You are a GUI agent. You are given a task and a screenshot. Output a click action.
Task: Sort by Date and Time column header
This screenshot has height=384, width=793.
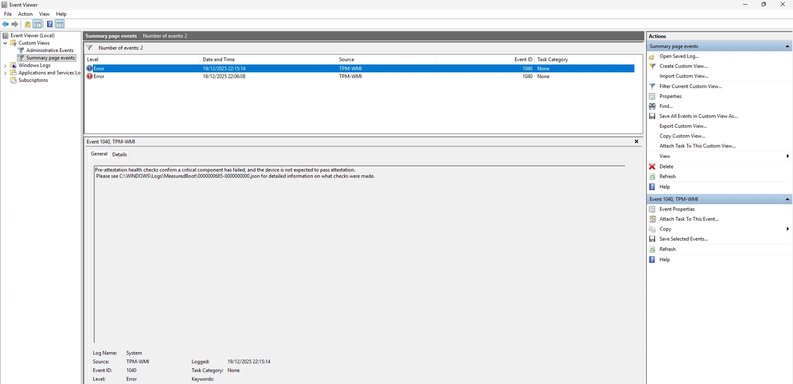point(269,60)
